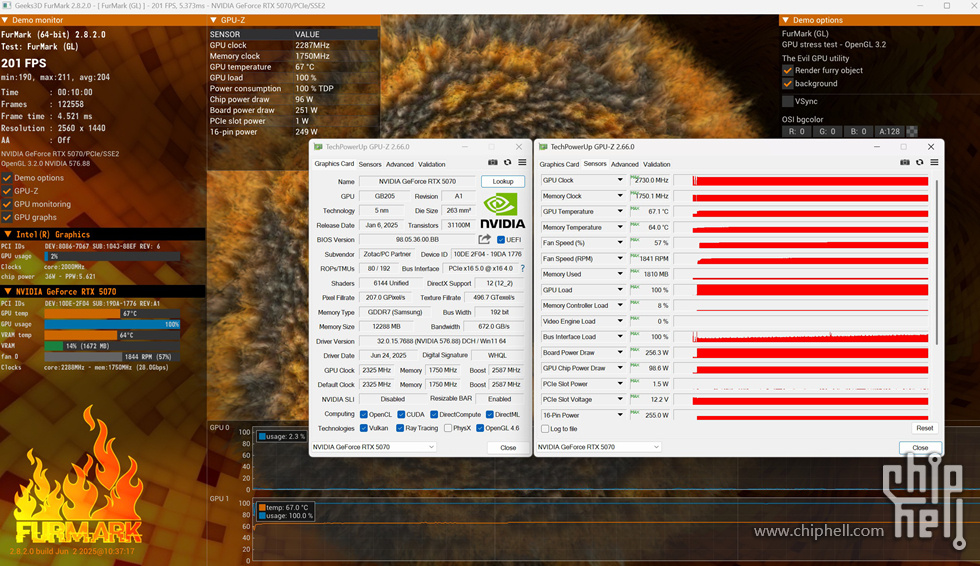Image resolution: width=980 pixels, height=566 pixels.
Task: Open the Fan Speed (RPM) sensor dropdown
Action: click(620, 259)
